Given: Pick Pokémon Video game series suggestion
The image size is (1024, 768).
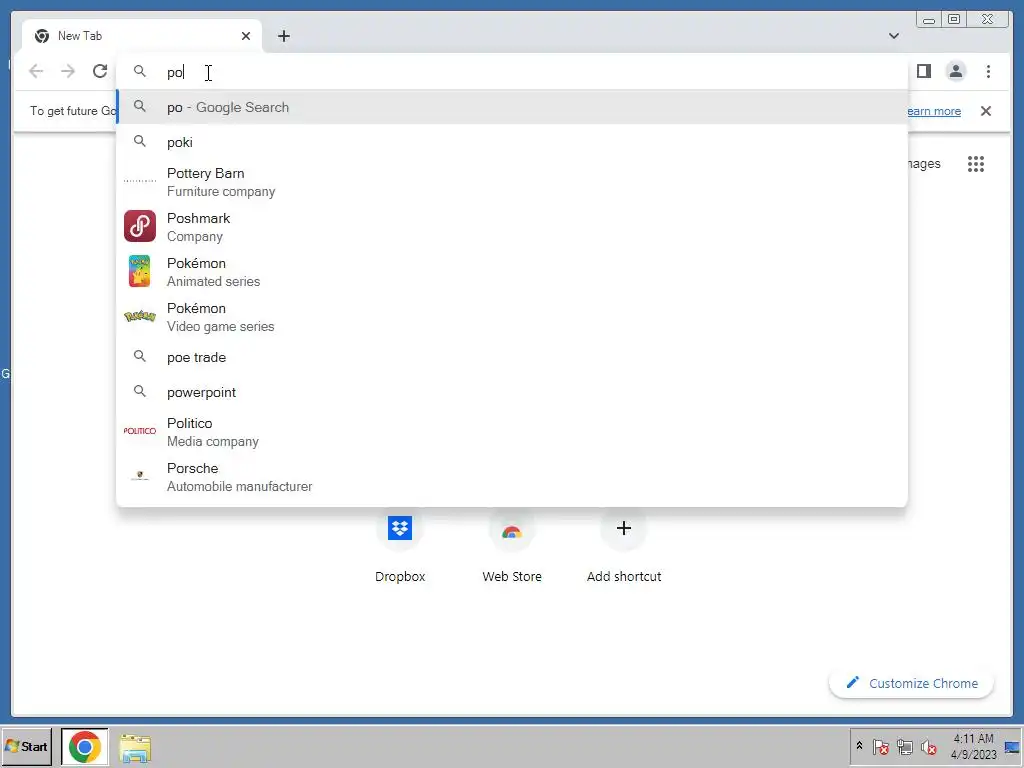Looking at the screenshot, I should 512,317.
